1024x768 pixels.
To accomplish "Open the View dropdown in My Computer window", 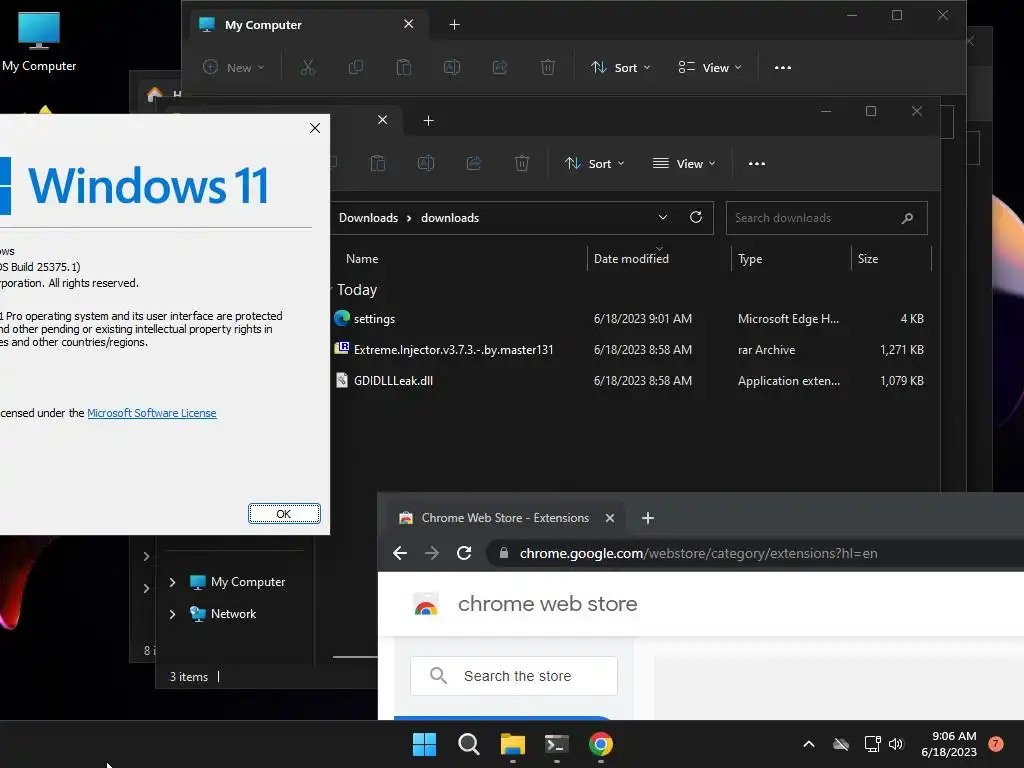I will [710, 67].
